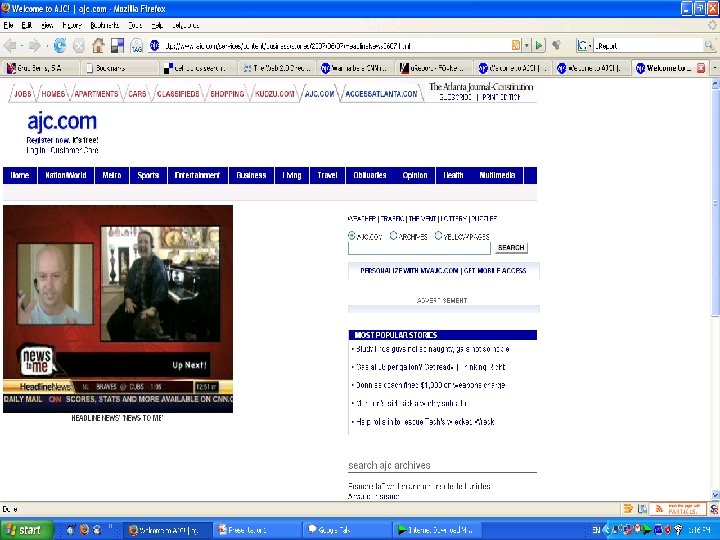720x540 pixels.
Task: Switch to the Web 2.0 tab
Action: (x=277, y=68)
